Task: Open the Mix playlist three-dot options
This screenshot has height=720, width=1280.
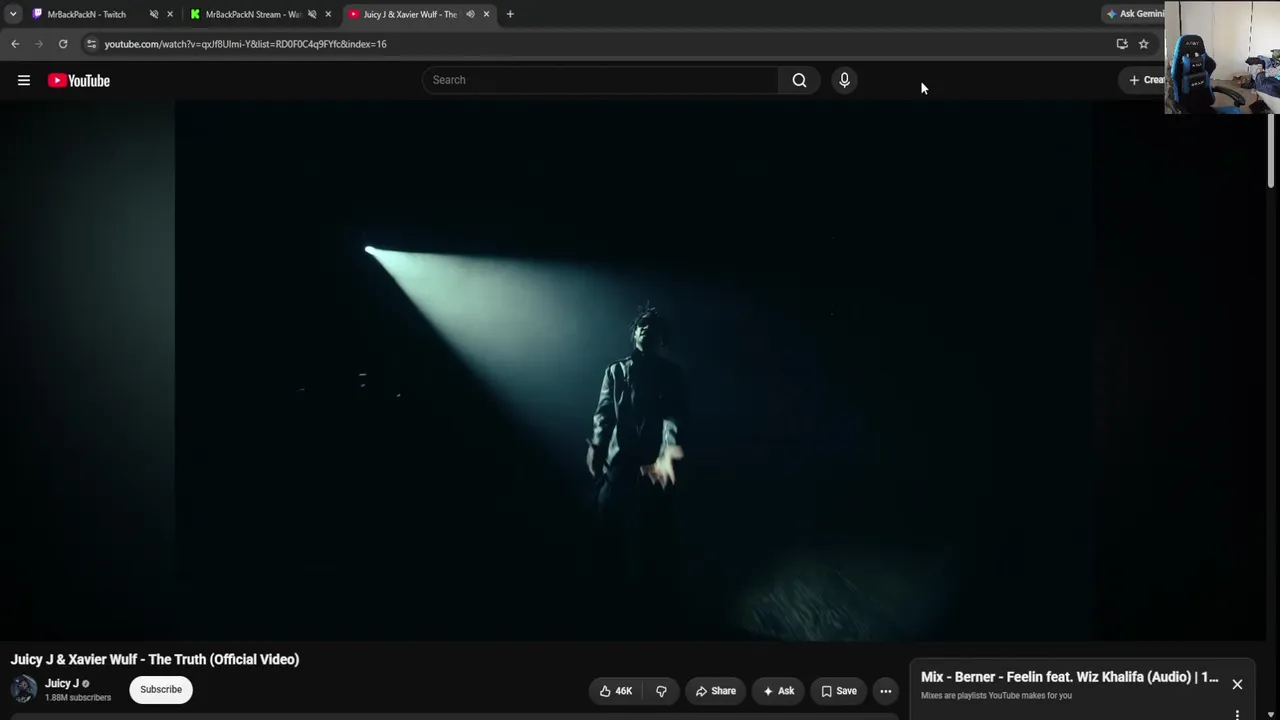Action: coord(1237,714)
